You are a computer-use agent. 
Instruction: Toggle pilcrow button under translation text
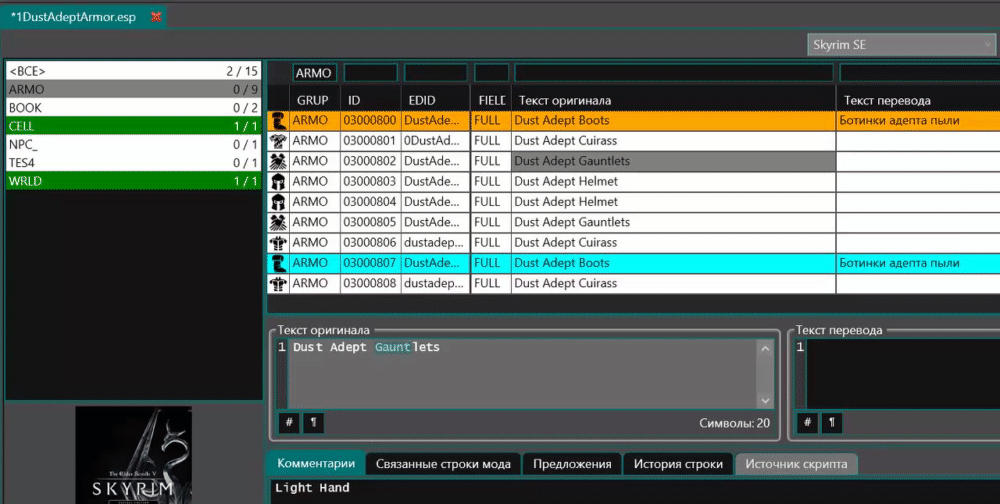click(832, 422)
